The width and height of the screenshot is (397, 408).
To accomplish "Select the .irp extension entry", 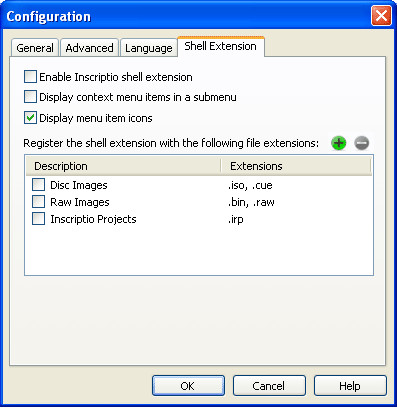I will (236, 219).
